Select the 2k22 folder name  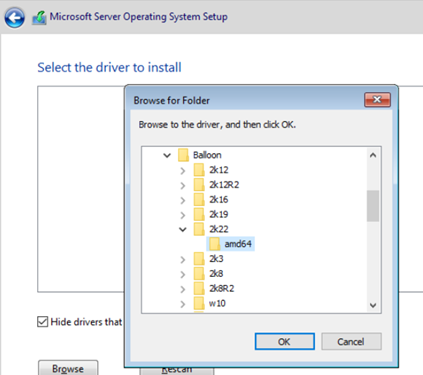point(219,229)
